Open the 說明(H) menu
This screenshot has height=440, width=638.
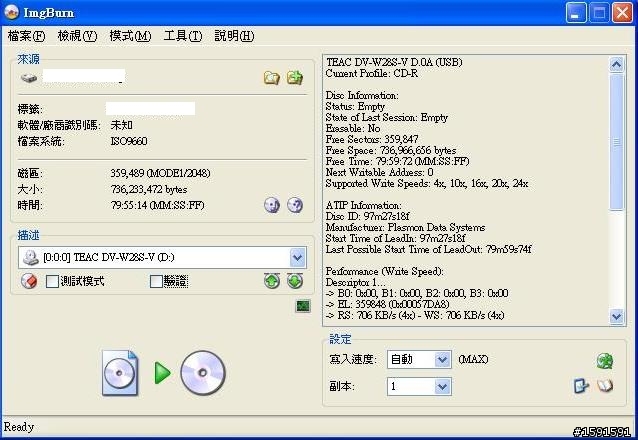pyautogui.click(x=234, y=36)
